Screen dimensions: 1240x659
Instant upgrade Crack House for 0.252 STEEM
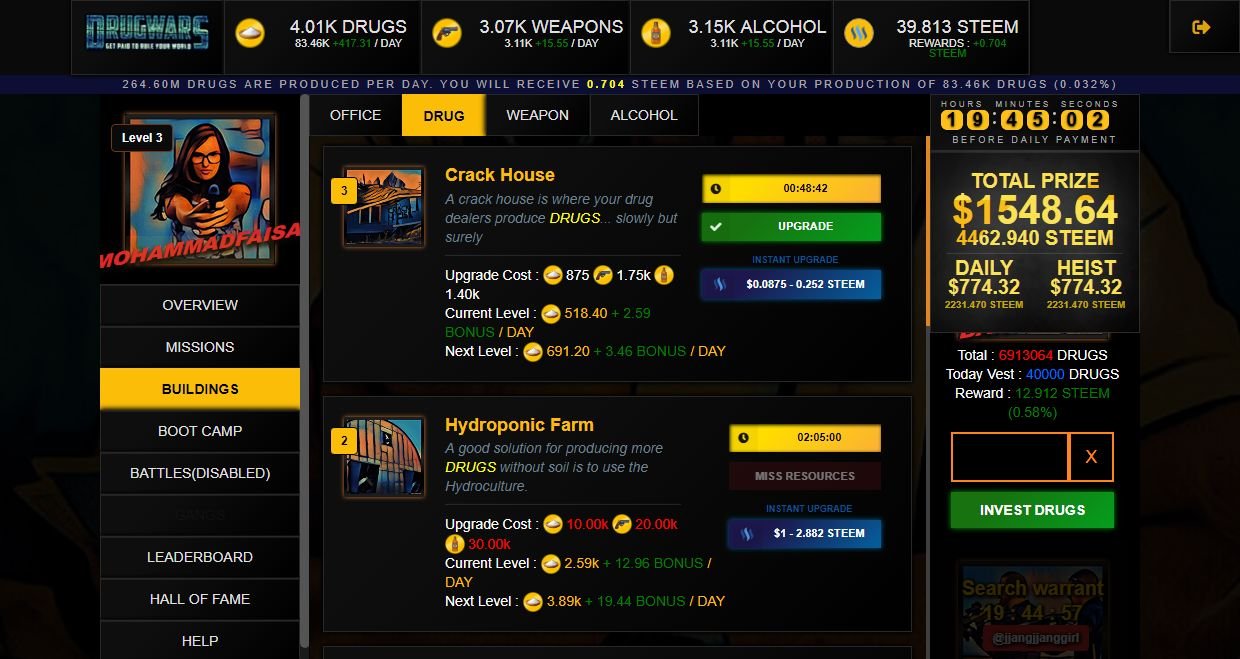click(x=791, y=284)
